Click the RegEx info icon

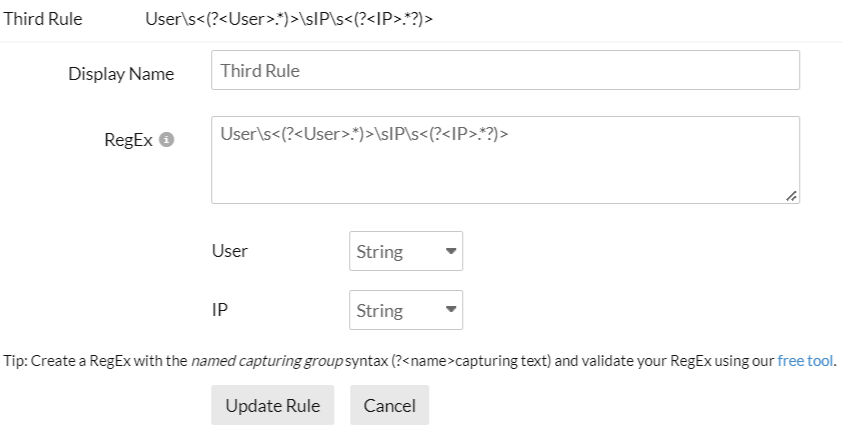[x=167, y=141]
